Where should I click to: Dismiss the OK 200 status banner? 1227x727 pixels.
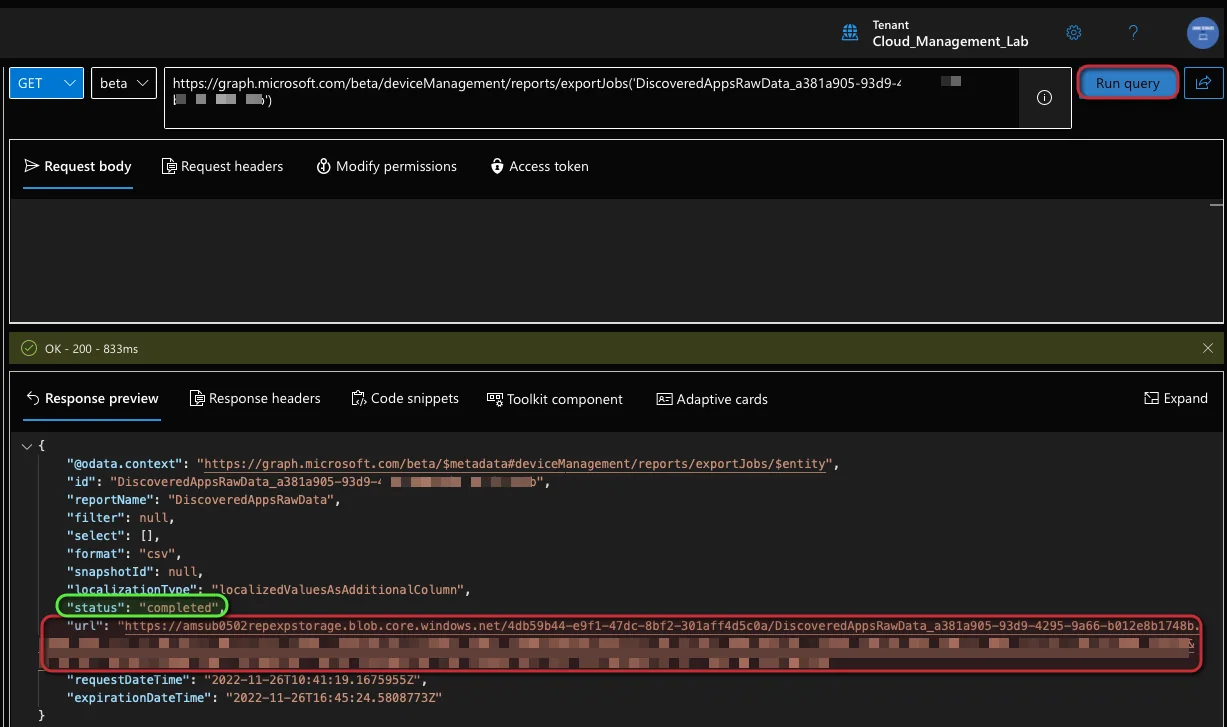click(x=1208, y=349)
